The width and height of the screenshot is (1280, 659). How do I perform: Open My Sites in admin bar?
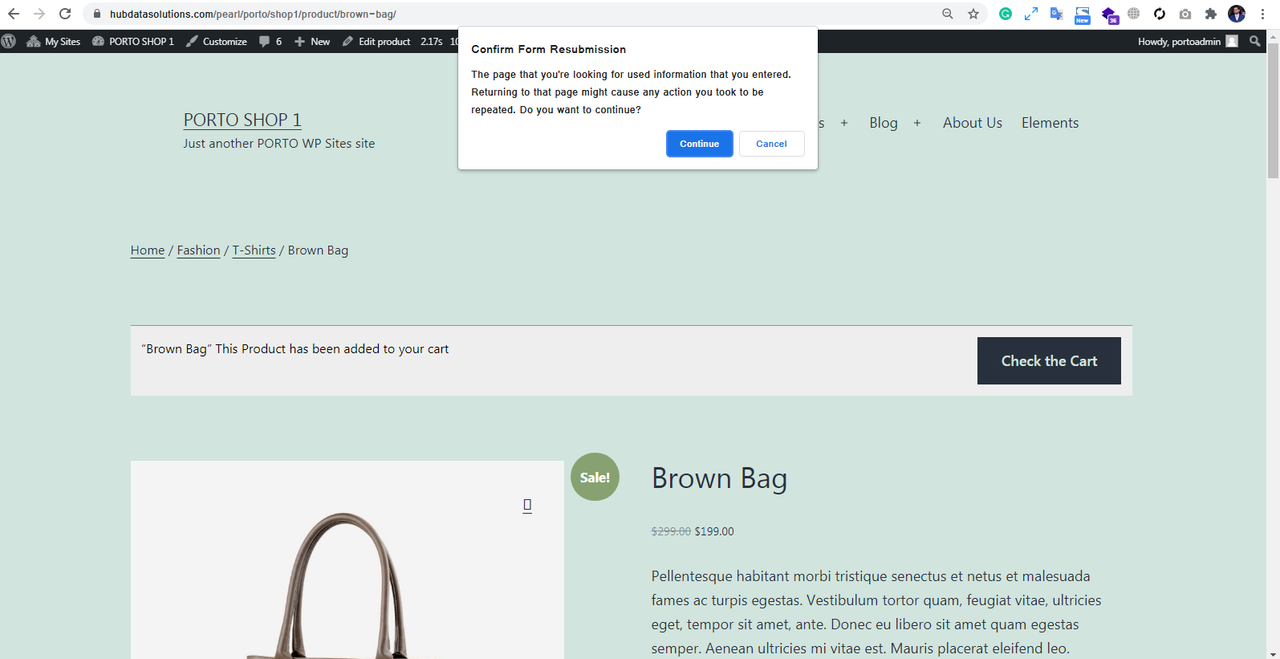[x=53, y=41]
